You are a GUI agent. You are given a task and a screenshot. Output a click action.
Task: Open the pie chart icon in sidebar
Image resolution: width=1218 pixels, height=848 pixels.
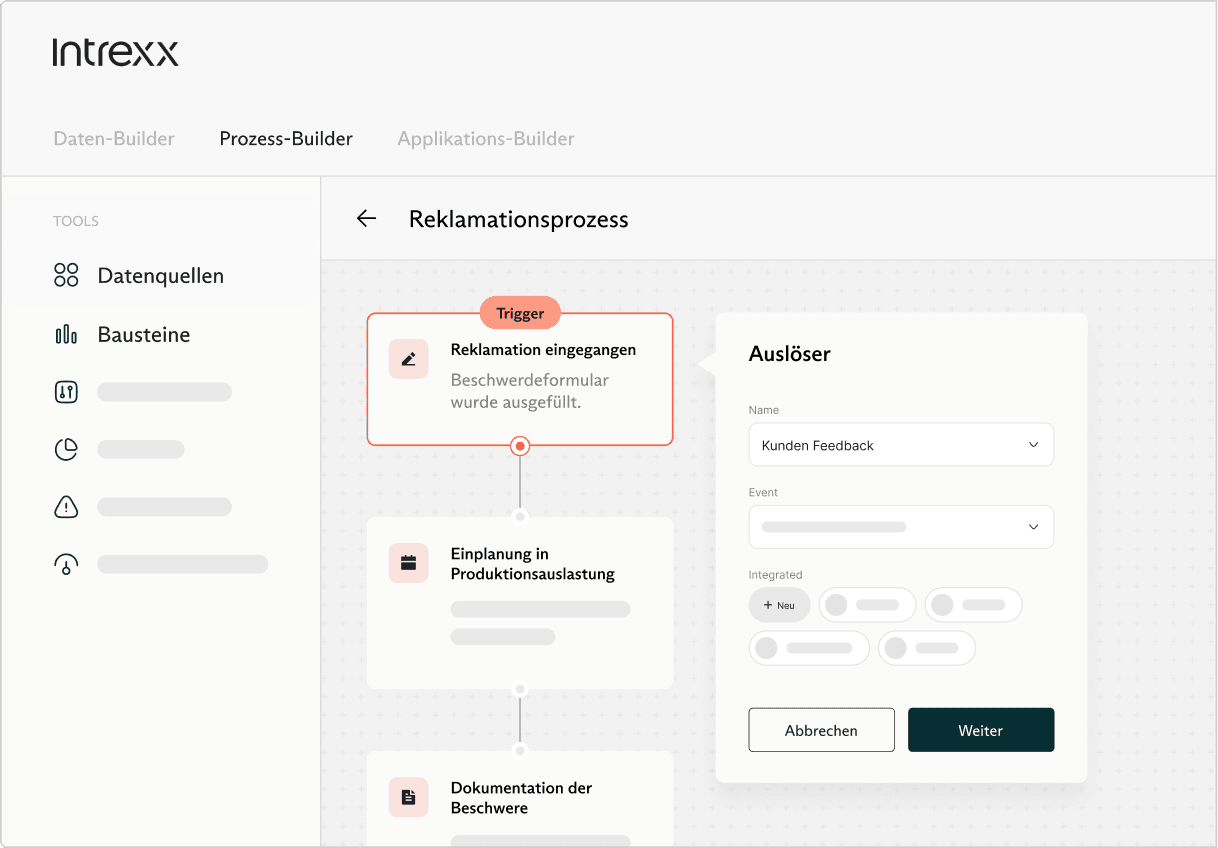pos(66,450)
